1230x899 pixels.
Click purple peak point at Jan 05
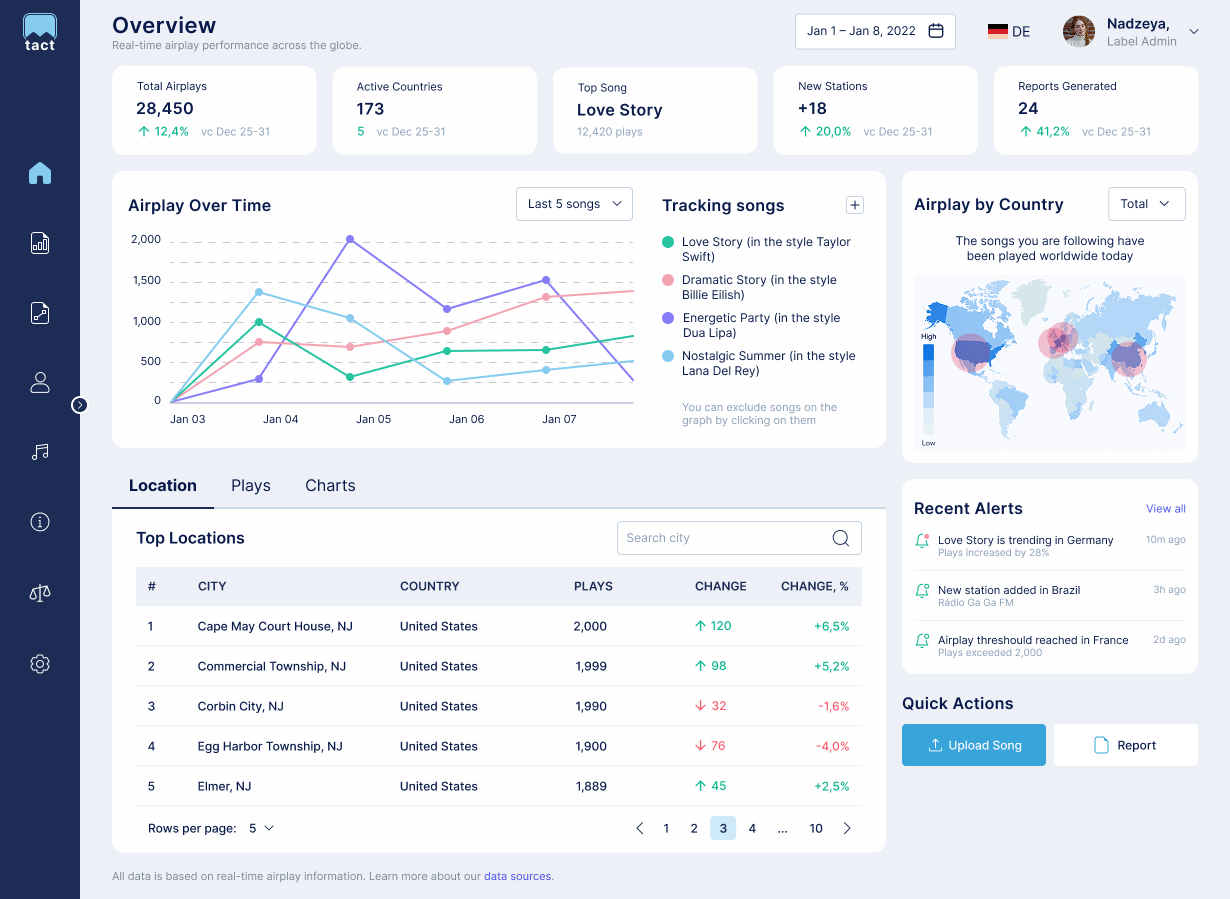(x=350, y=239)
